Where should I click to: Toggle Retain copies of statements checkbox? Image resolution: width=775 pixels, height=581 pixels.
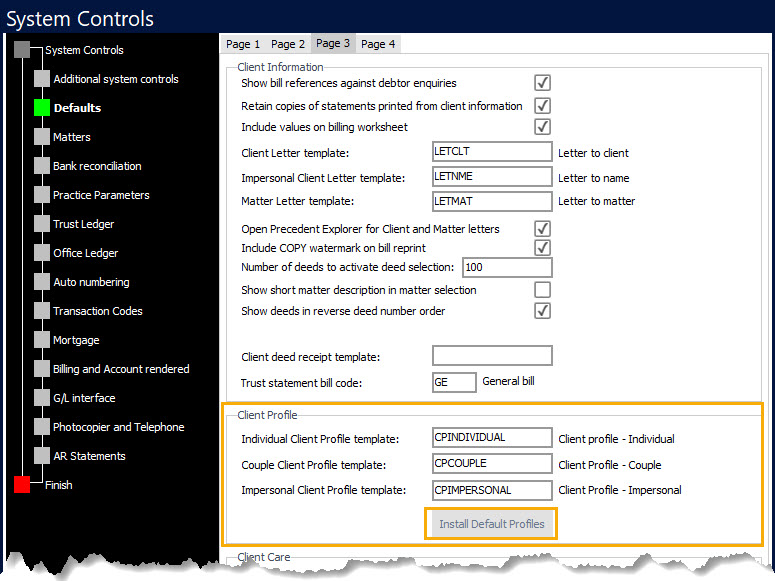point(542,105)
